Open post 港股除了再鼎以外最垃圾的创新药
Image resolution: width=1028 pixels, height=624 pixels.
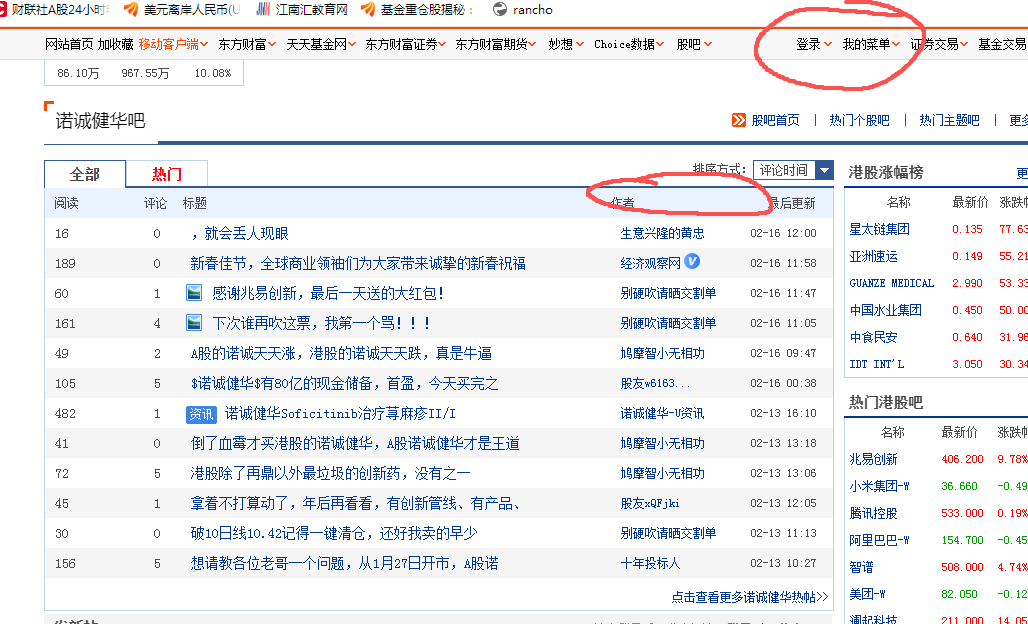coord(330,473)
